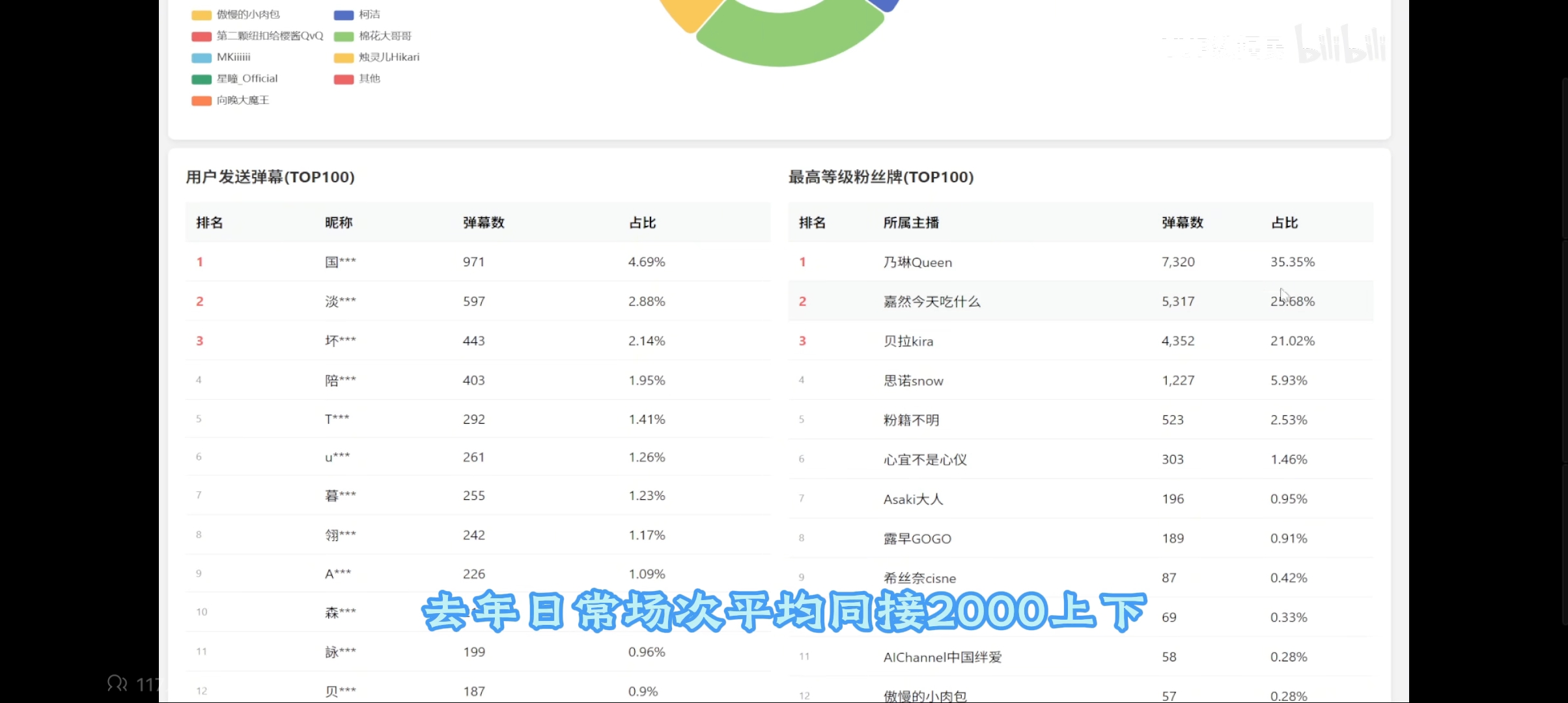
Task: Toggle 棉花大哥哥 green legend entry
Action: [384, 36]
